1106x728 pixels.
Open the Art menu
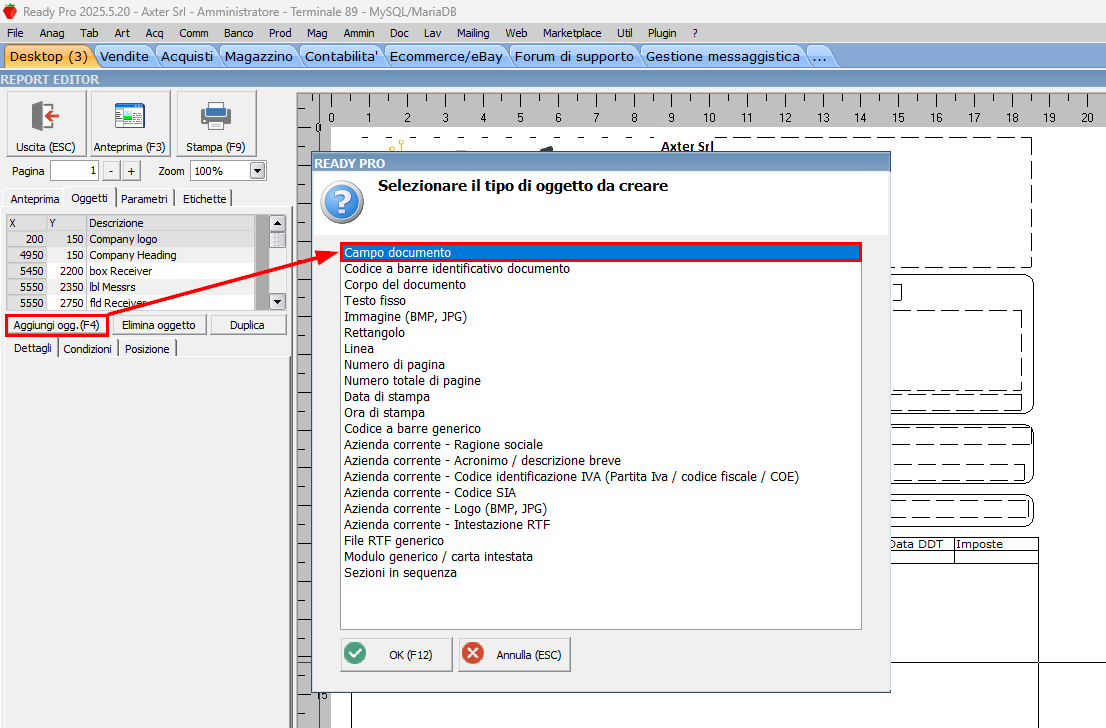[122, 33]
